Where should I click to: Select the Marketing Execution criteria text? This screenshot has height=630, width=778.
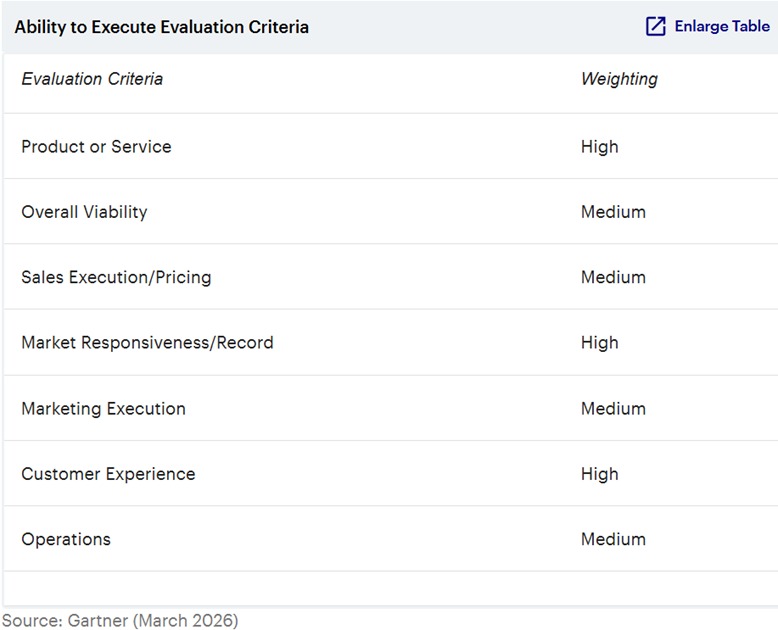click(103, 408)
